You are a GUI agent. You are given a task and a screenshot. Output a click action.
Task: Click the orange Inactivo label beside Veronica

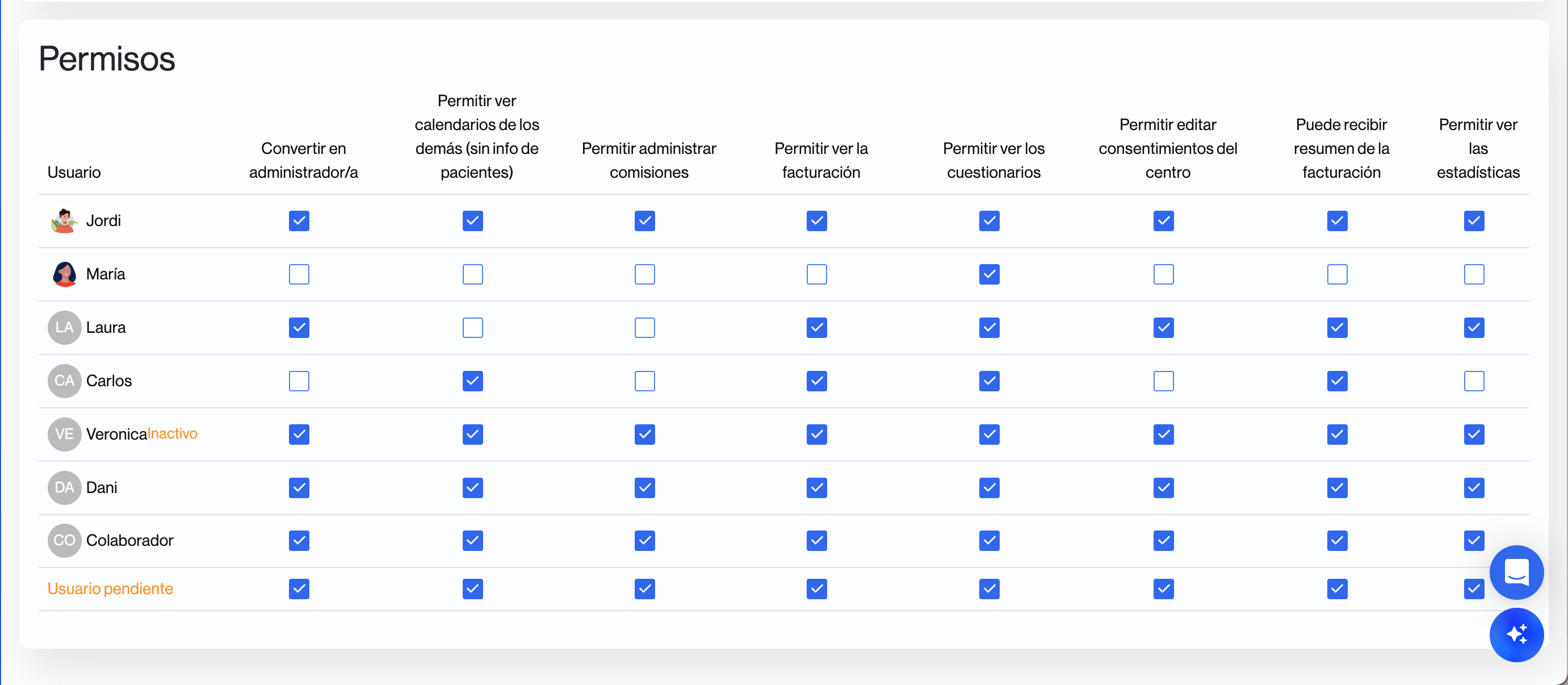tap(173, 433)
